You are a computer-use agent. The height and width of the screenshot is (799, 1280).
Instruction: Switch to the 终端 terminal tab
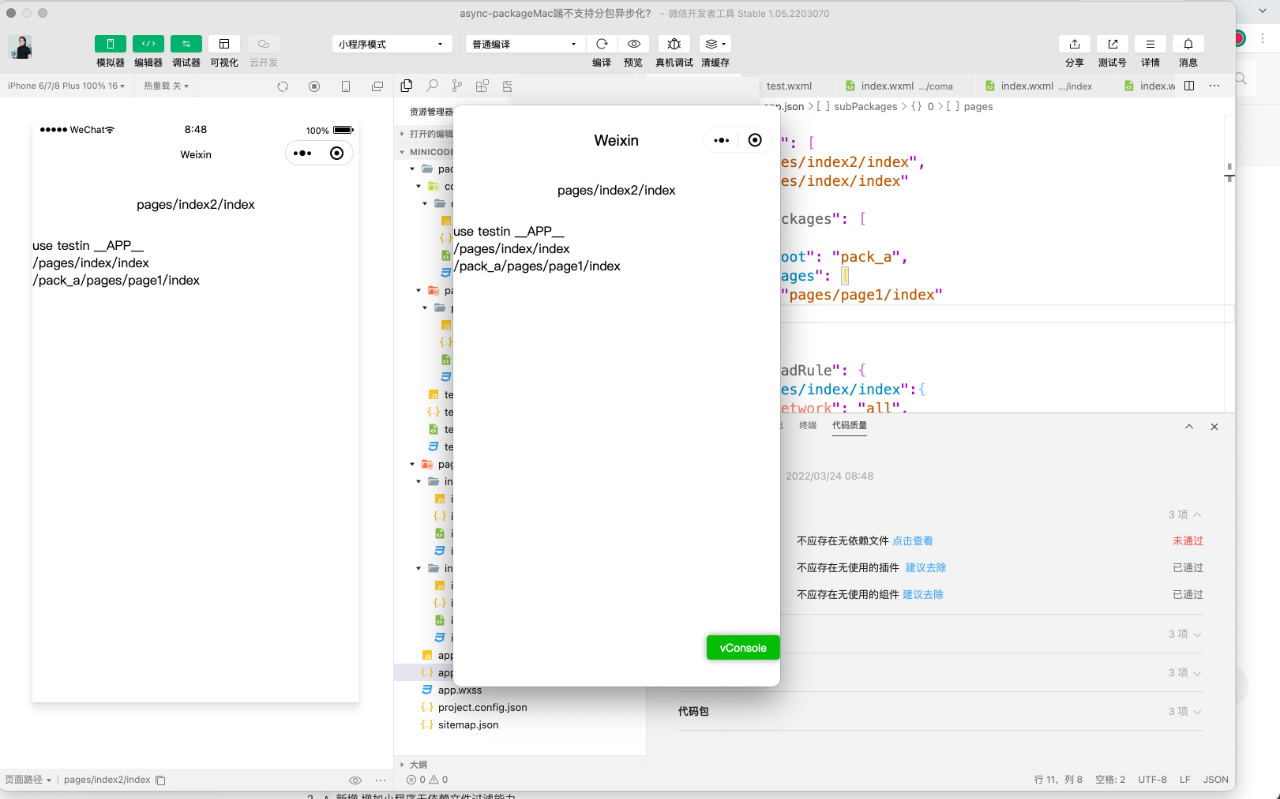[808, 425]
